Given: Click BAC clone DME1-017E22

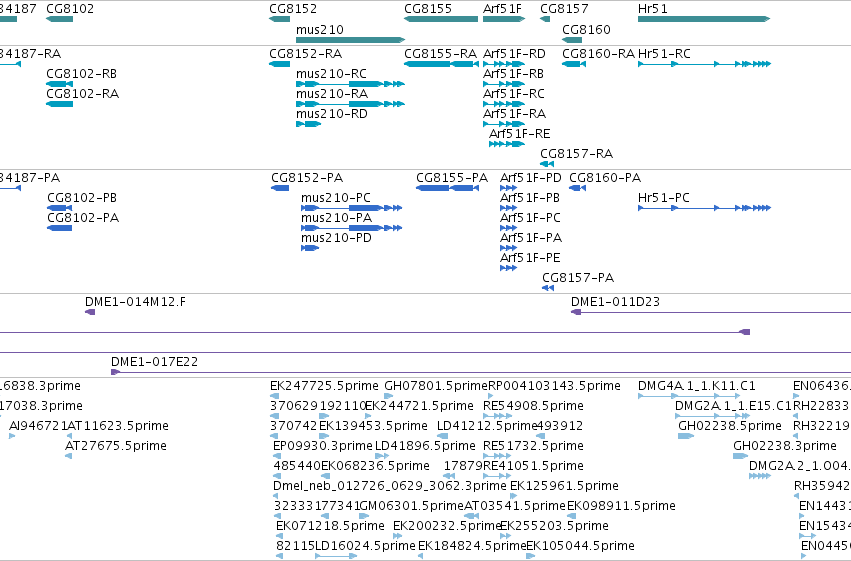Looking at the screenshot, I should (481, 372).
